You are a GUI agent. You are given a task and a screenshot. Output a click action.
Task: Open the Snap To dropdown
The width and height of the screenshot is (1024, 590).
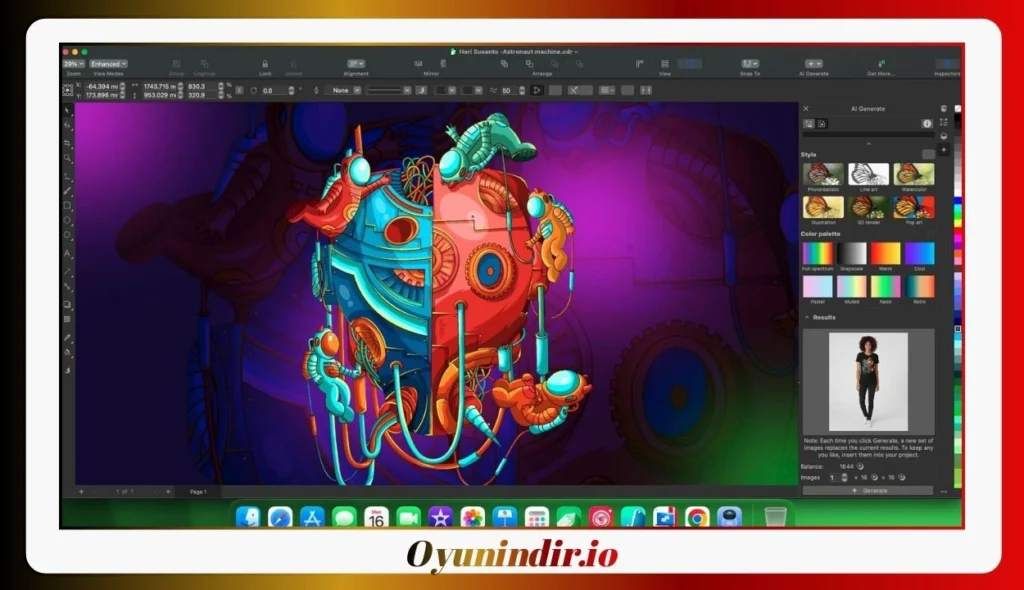coord(750,64)
